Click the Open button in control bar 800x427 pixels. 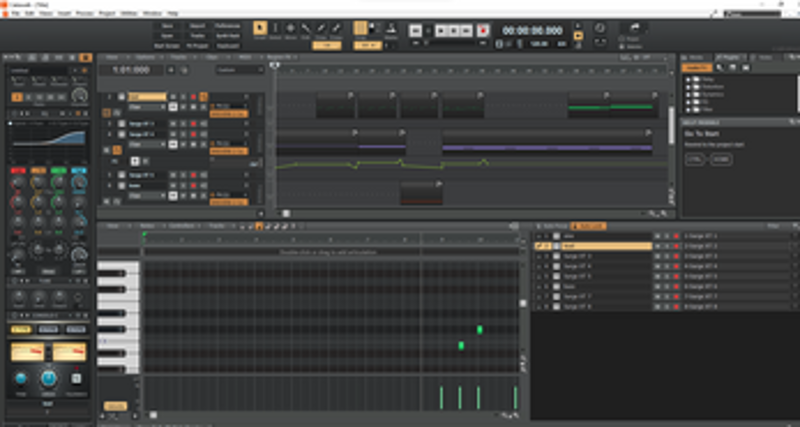[167, 36]
